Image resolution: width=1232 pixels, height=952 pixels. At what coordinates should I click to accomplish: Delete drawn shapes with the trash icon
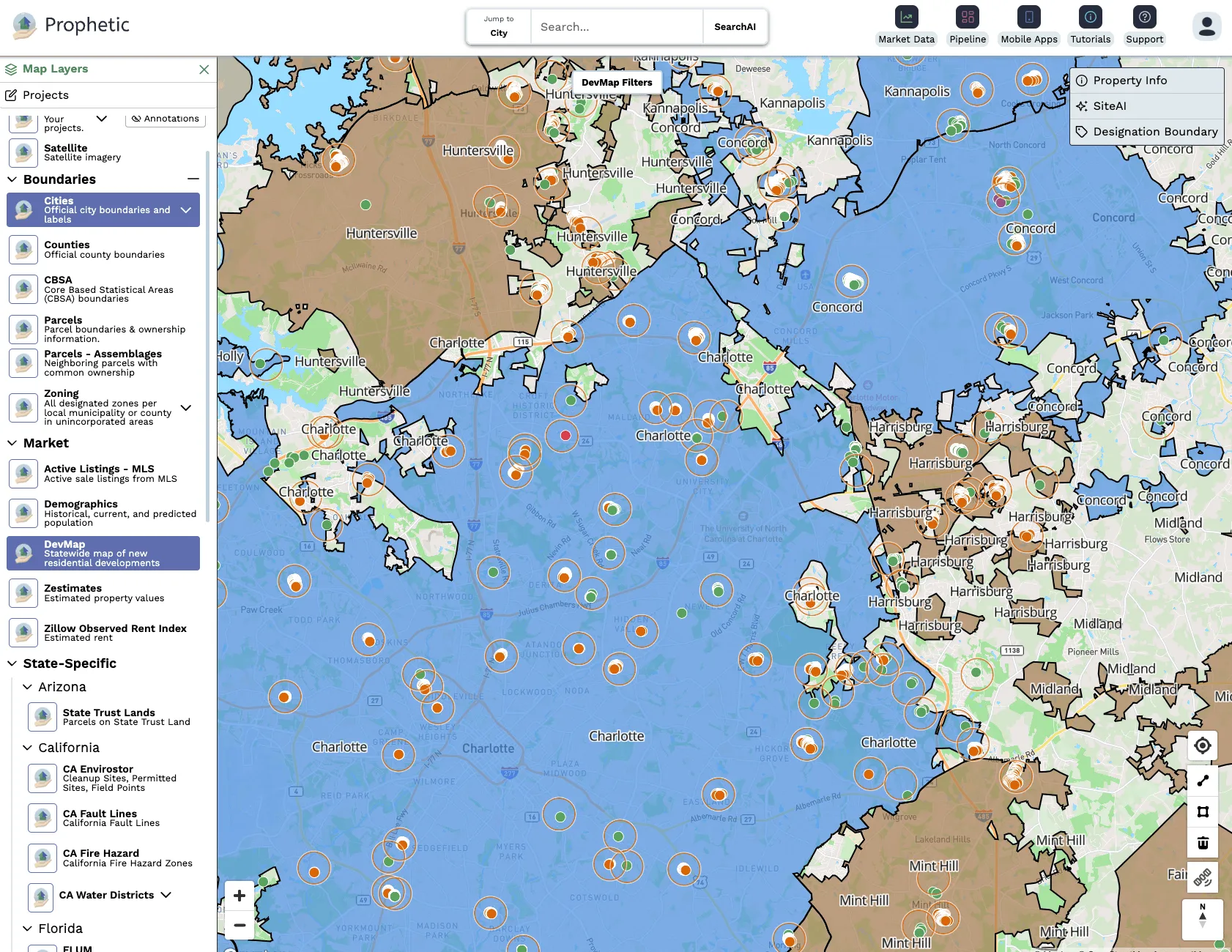point(1203,842)
